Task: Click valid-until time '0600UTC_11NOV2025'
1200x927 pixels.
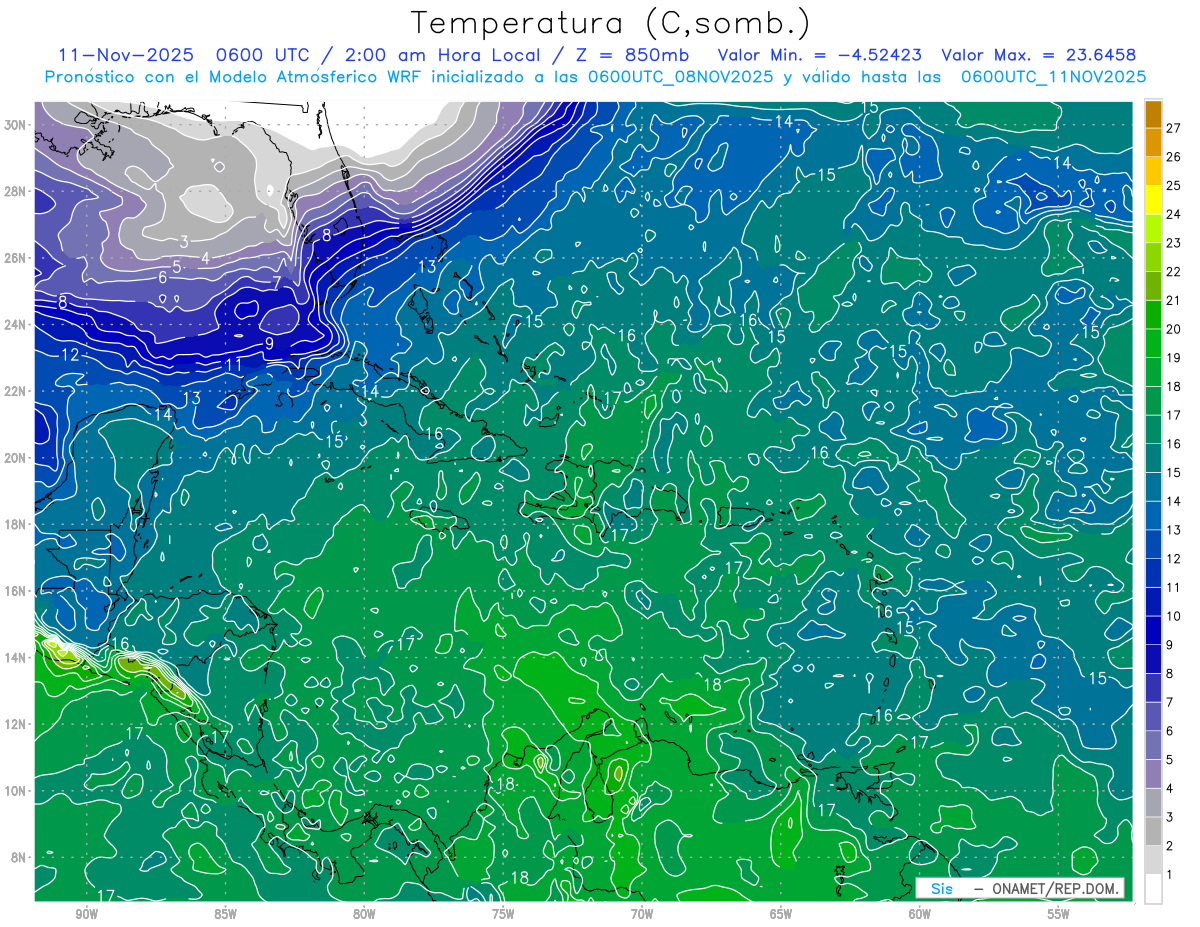Action: (1053, 77)
